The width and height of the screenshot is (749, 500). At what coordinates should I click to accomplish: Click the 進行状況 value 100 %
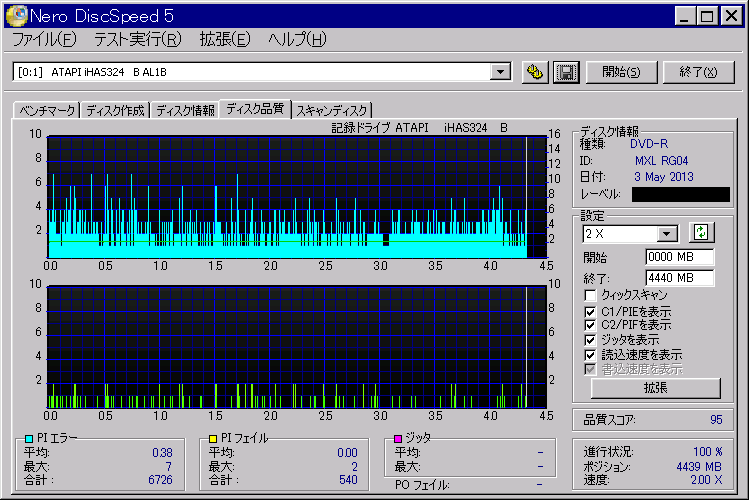click(x=707, y=452)
